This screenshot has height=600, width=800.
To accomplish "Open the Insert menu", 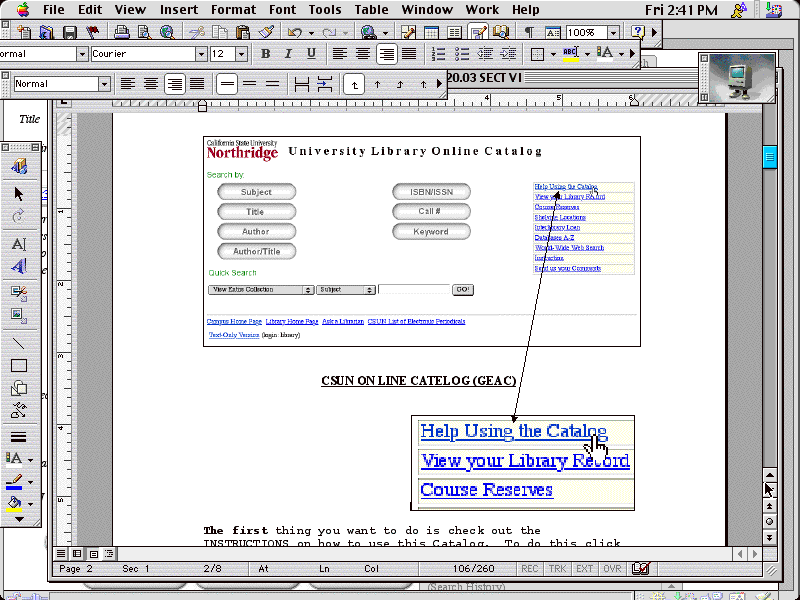I will click(x=179, y=10).
